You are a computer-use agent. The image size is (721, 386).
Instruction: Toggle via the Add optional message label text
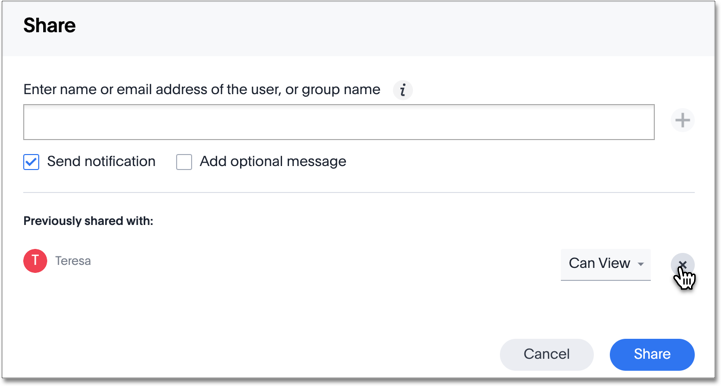(273, 161)
